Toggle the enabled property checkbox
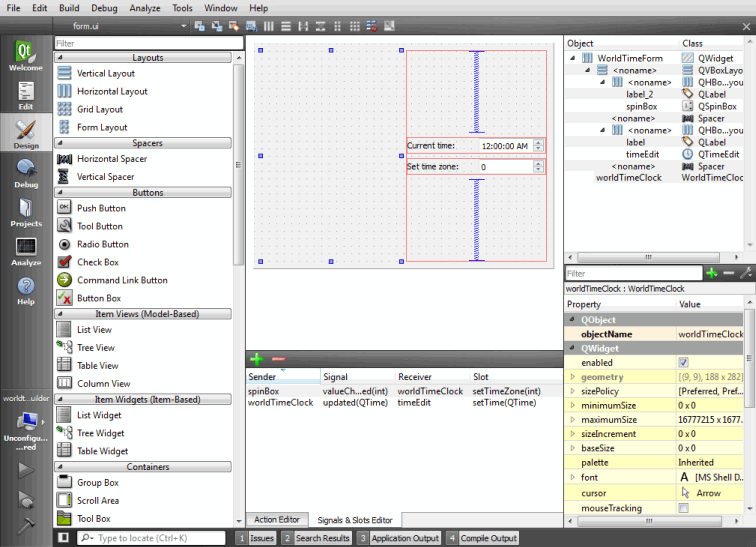 click(x=683, y=362)
